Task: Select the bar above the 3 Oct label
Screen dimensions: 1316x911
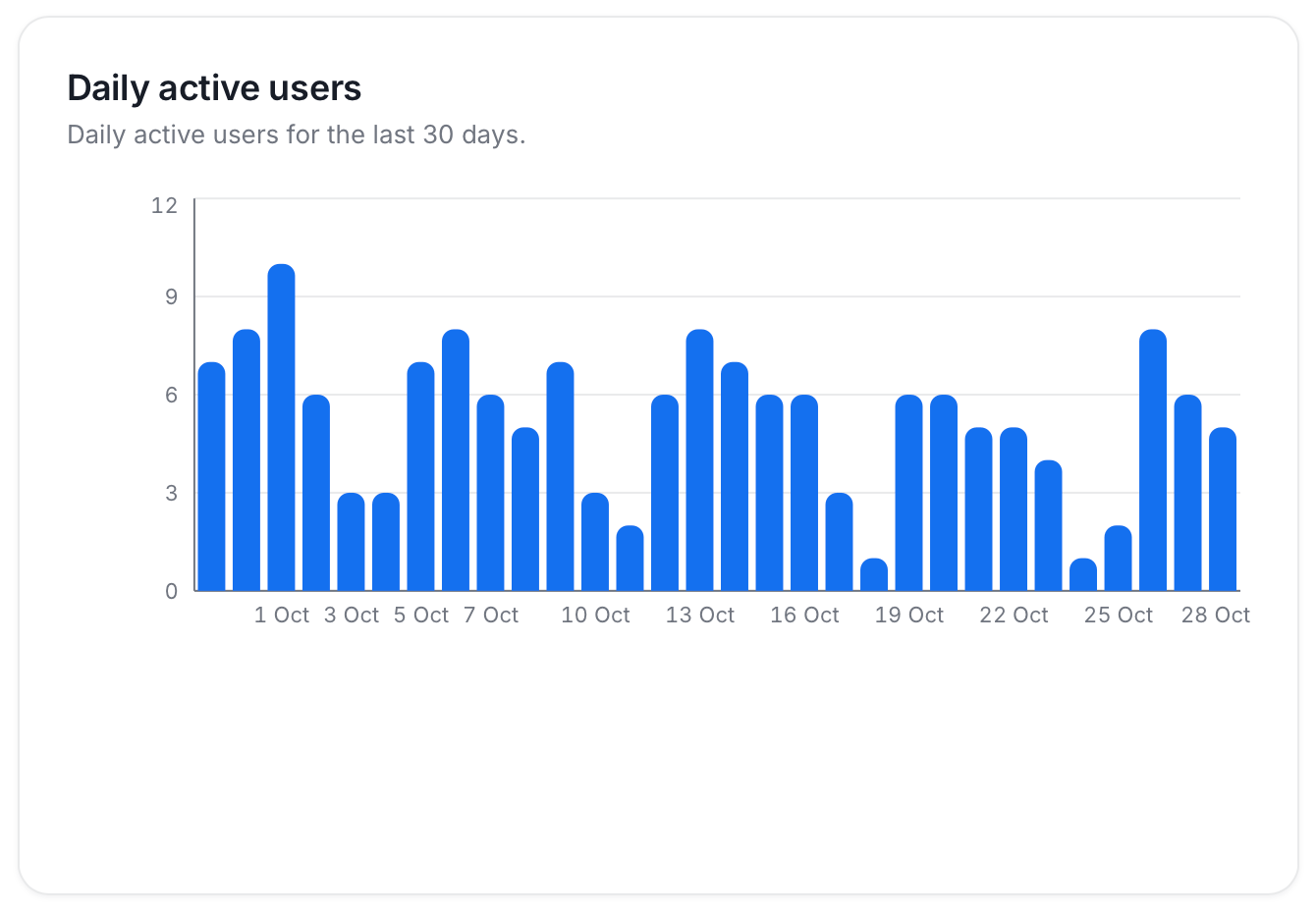Action: click(351, 542)
